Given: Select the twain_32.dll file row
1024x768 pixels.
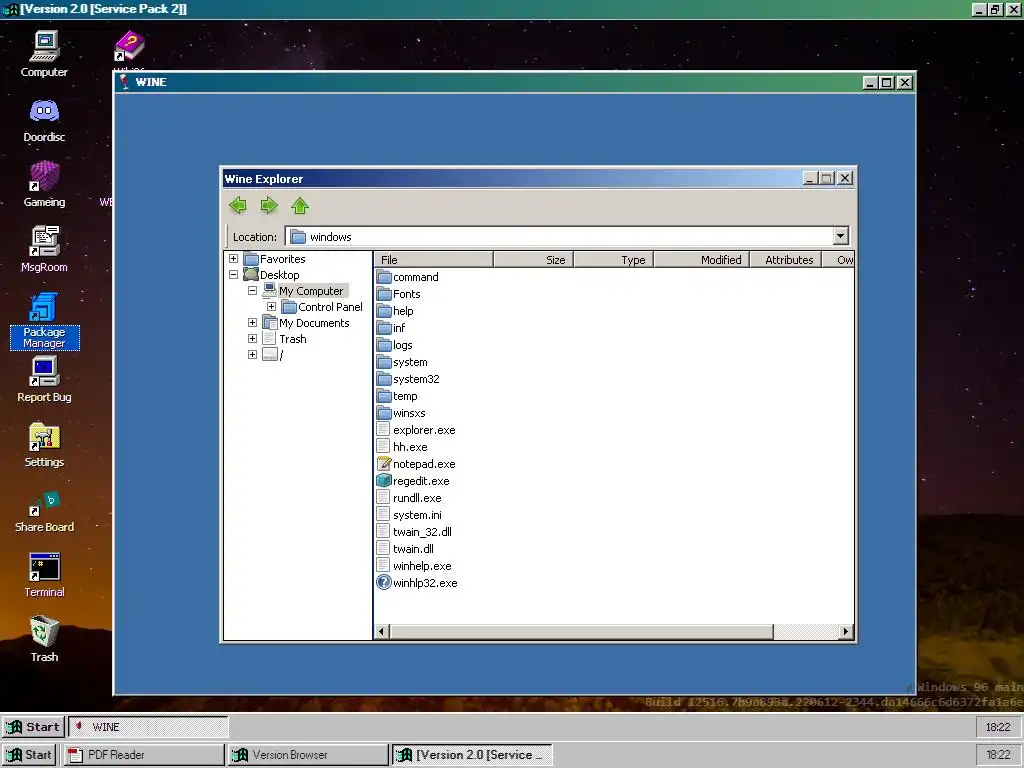Looking at the screenshot, I should [x=415, y=532].
